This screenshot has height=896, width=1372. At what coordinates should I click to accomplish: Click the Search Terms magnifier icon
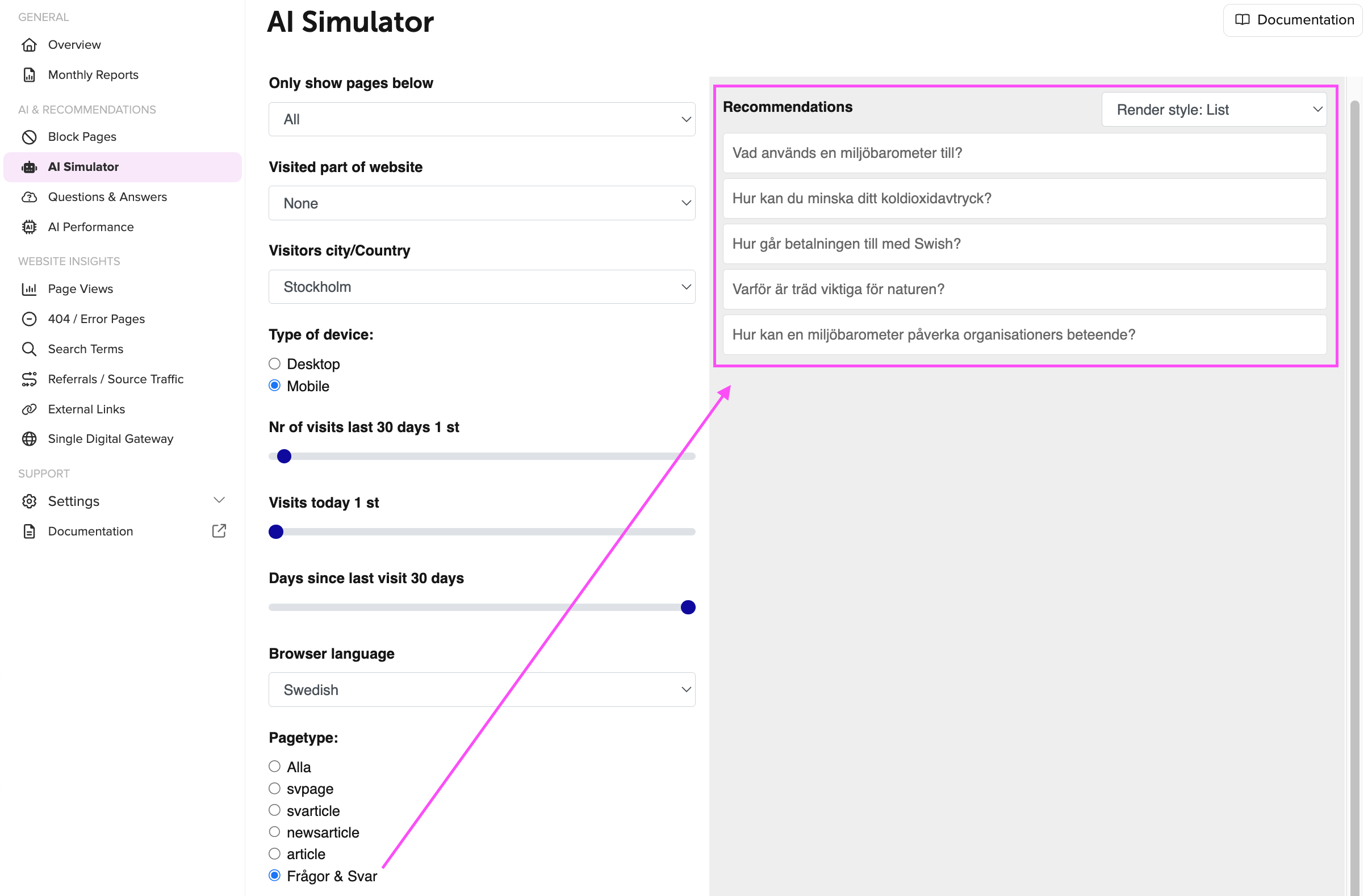30,349
